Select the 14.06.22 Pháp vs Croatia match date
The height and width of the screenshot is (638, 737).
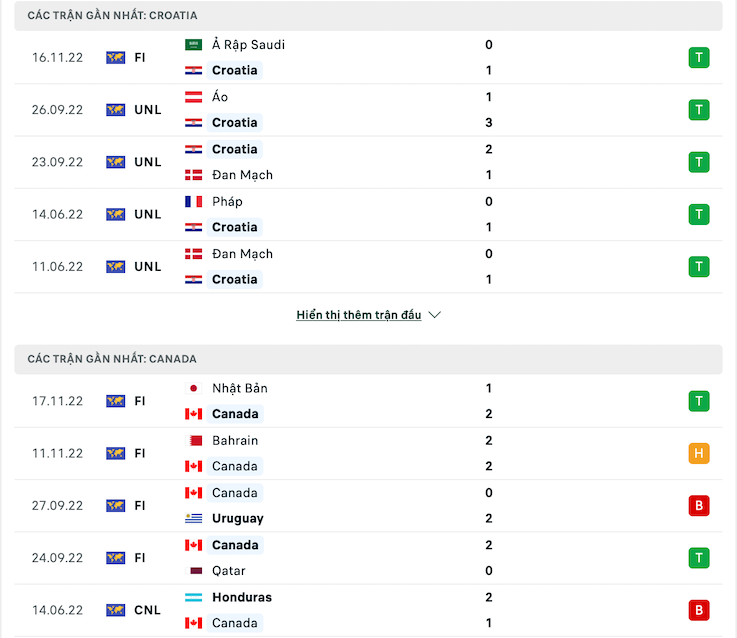(57, 214)
